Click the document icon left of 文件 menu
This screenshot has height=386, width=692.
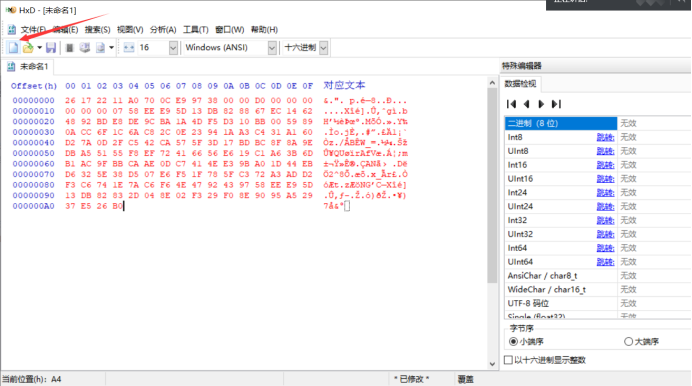click(x=12, y=30)
